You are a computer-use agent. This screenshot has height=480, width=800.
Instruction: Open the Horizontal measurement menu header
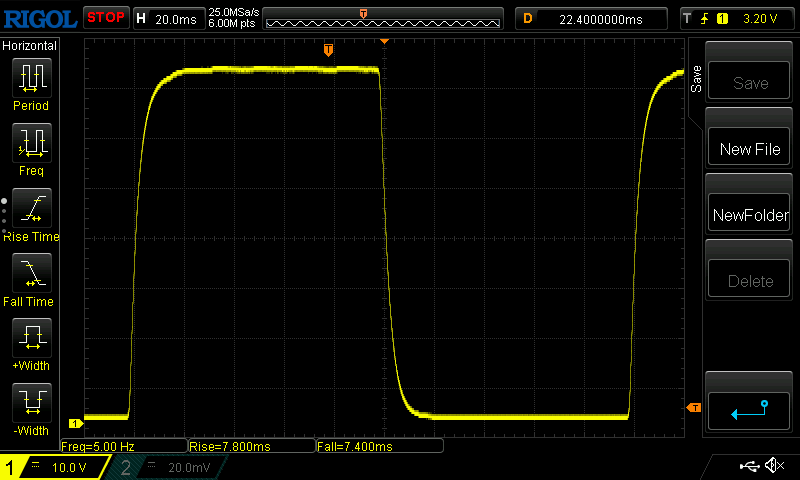click(x=30, y=45)
